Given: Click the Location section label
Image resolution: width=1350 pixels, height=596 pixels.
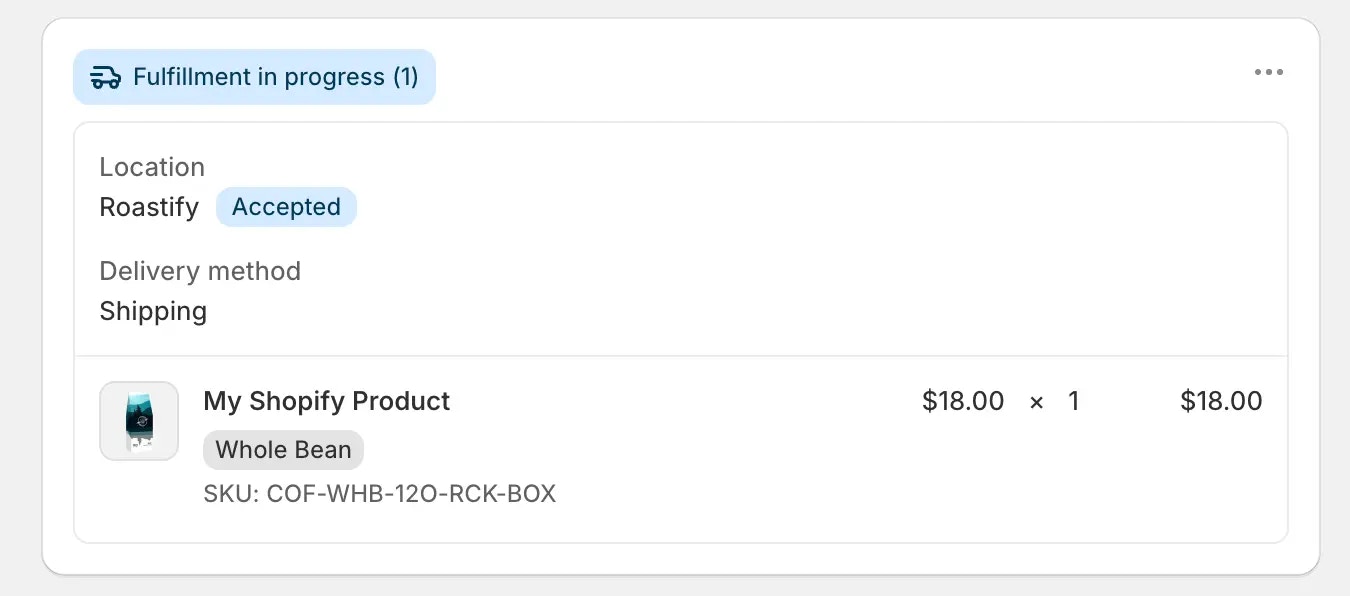Looking at the screenshot, I should [x=151, y=167].
